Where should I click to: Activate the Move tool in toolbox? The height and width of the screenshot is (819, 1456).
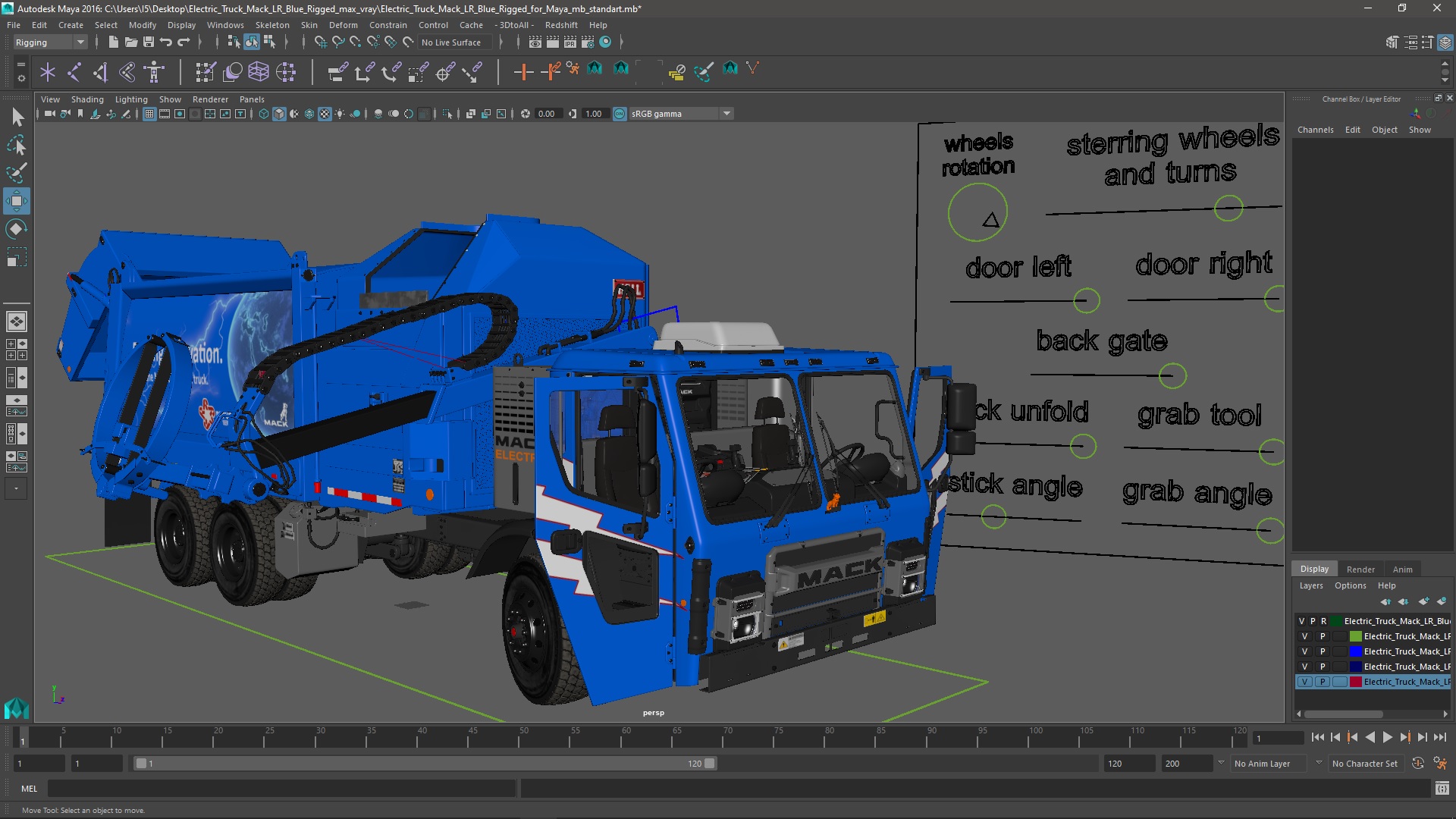17,201
